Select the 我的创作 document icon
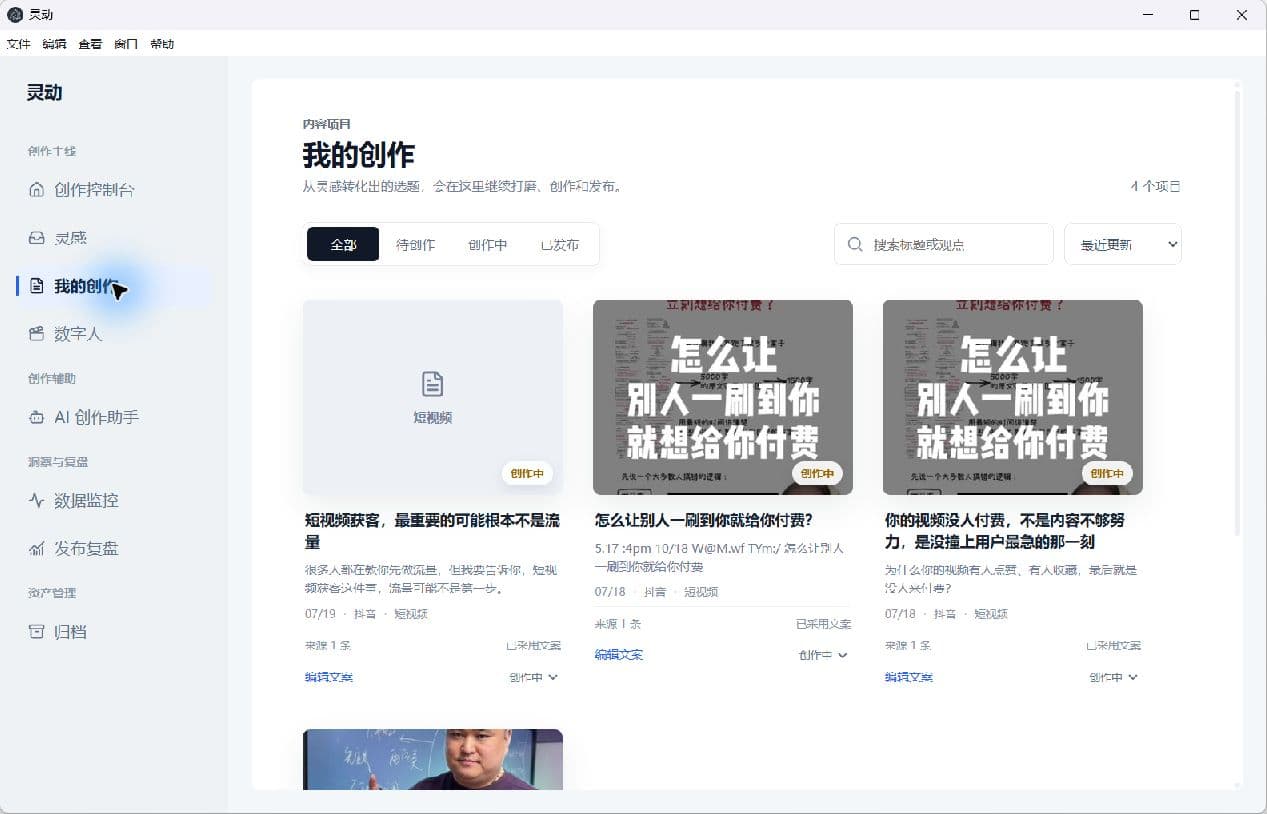1267x814 pixels. (37, 286)
